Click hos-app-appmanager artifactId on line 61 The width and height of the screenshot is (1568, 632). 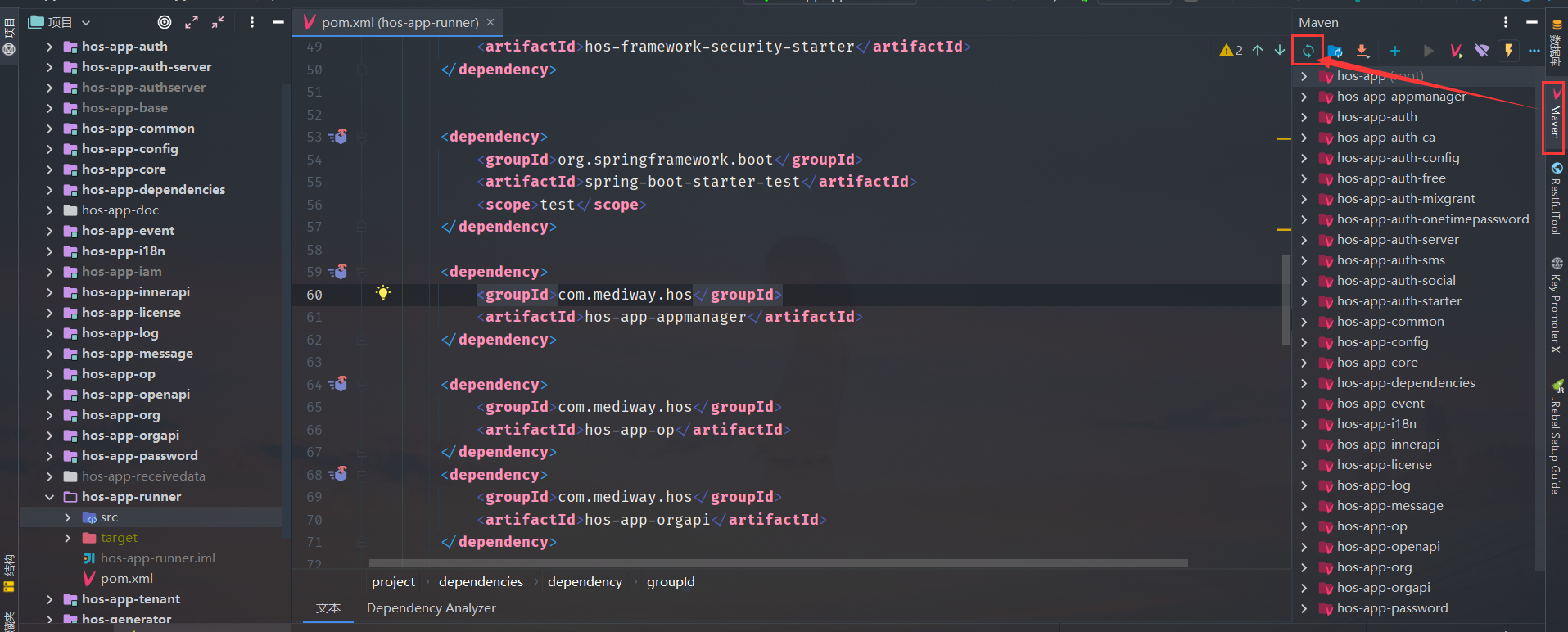(x=665, y=317)
